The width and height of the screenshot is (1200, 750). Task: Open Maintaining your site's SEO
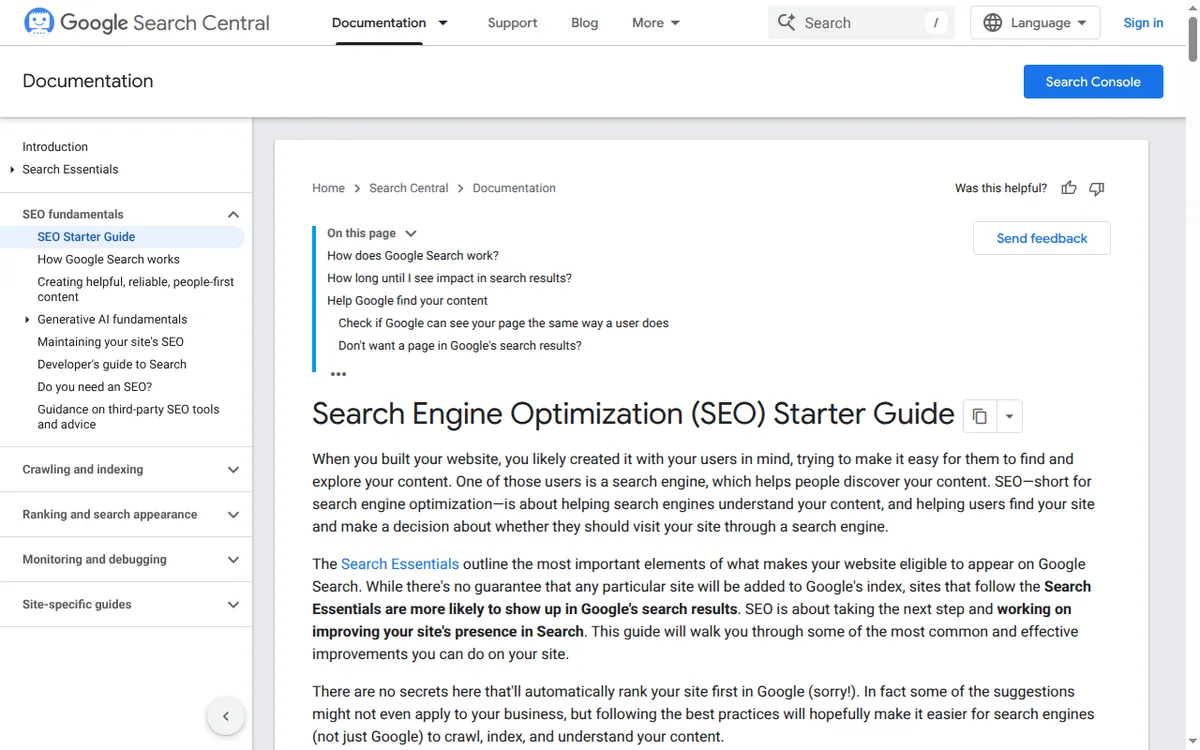pyautogui.click(x=111, y=342)
